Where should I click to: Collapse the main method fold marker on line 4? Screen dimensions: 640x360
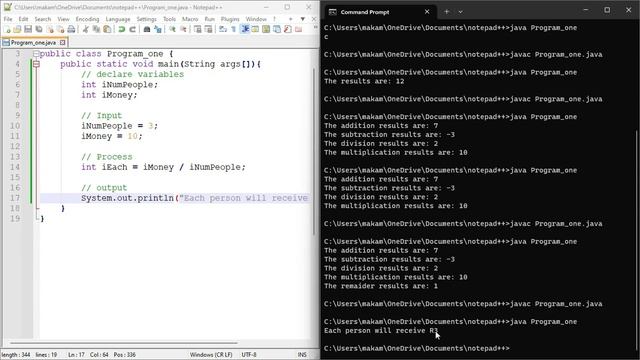coord(36,64)
